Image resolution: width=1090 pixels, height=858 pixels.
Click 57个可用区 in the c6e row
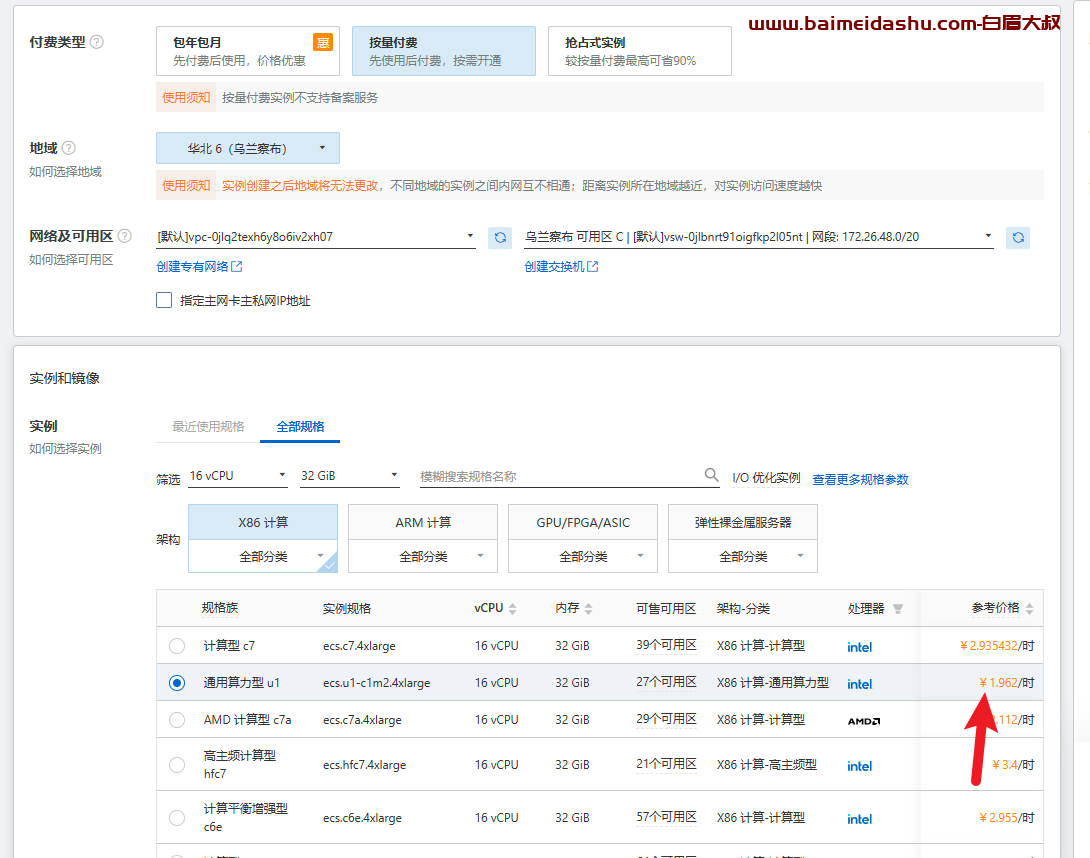tap(666, 817)
